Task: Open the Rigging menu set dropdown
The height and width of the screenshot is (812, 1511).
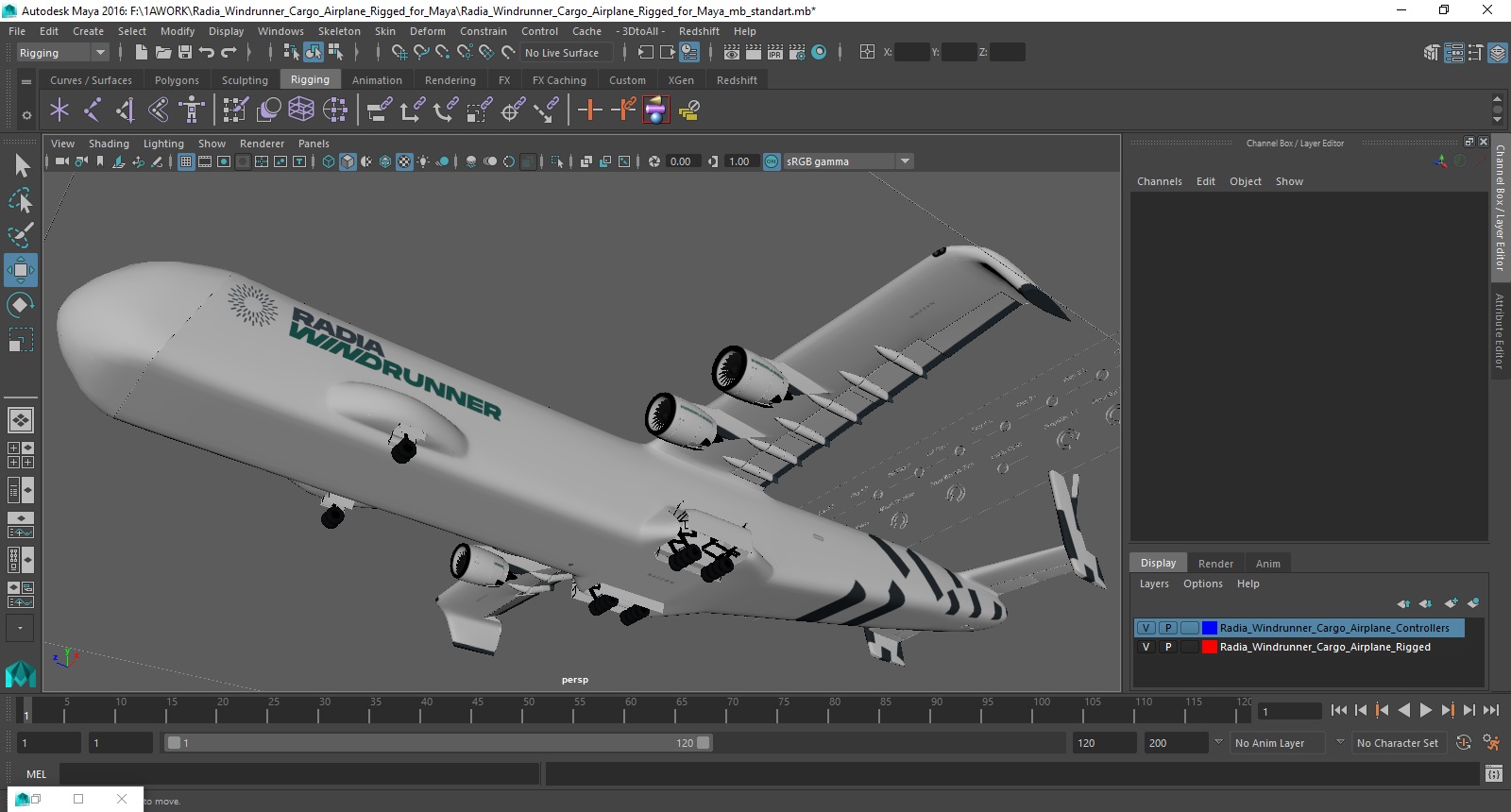Action: [62, 53]
